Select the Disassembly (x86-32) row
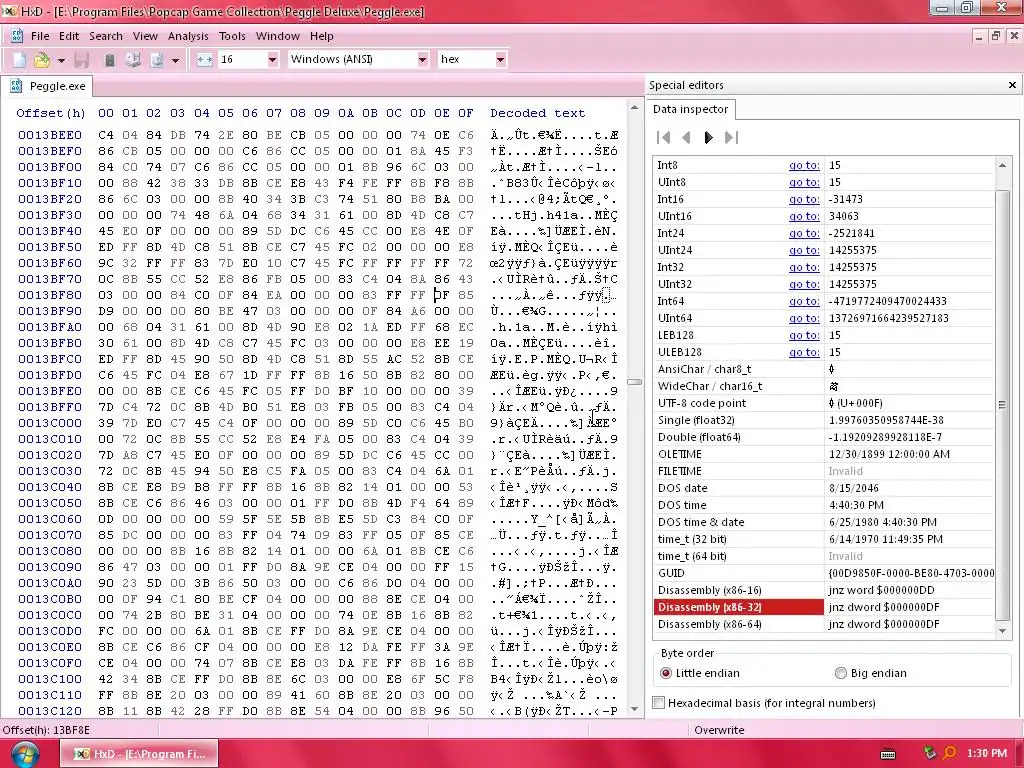Viewport: 1024px width, 768px height. click(x=824, y=607)
